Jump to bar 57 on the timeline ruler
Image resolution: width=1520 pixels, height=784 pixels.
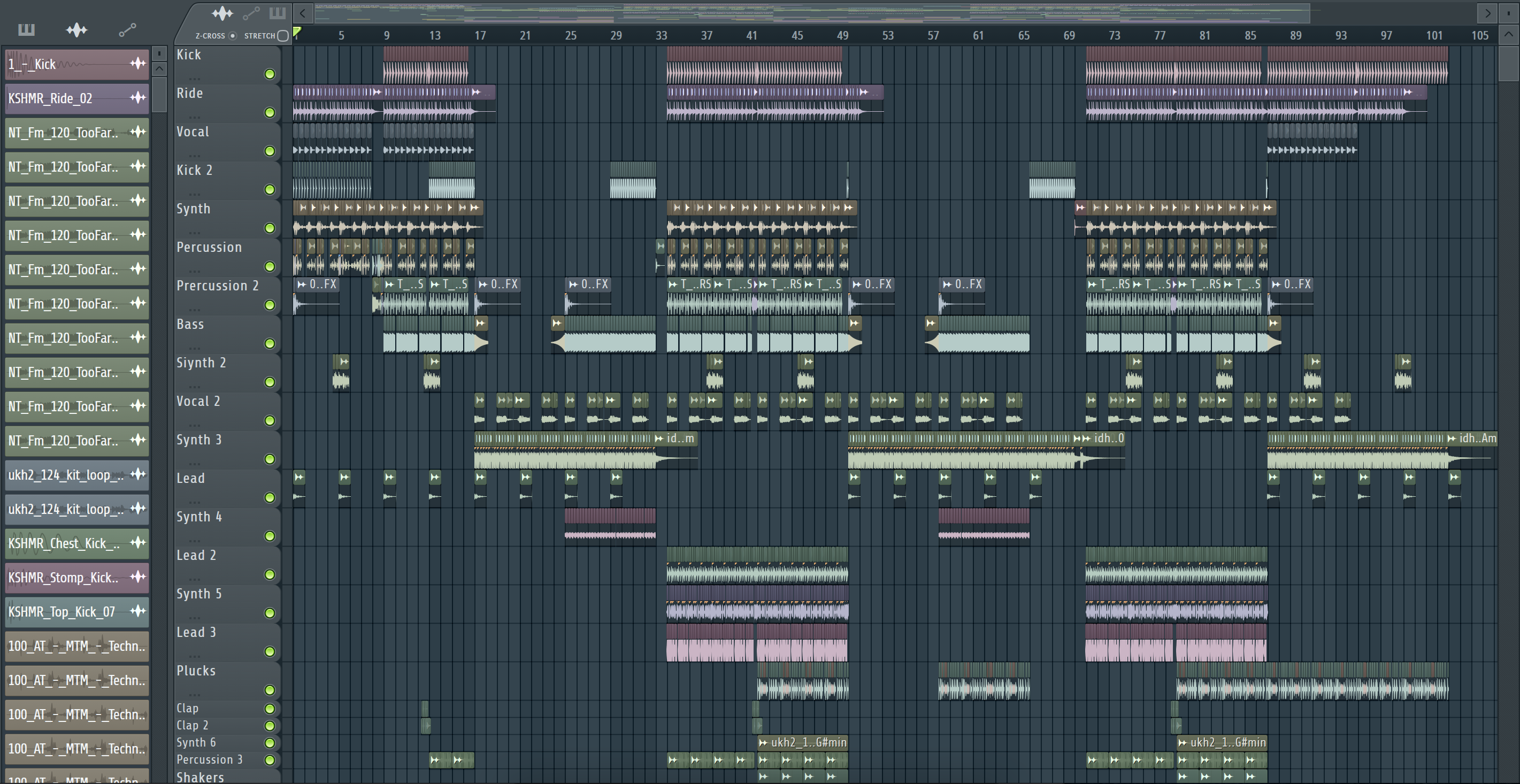click(x=933, y=35)
